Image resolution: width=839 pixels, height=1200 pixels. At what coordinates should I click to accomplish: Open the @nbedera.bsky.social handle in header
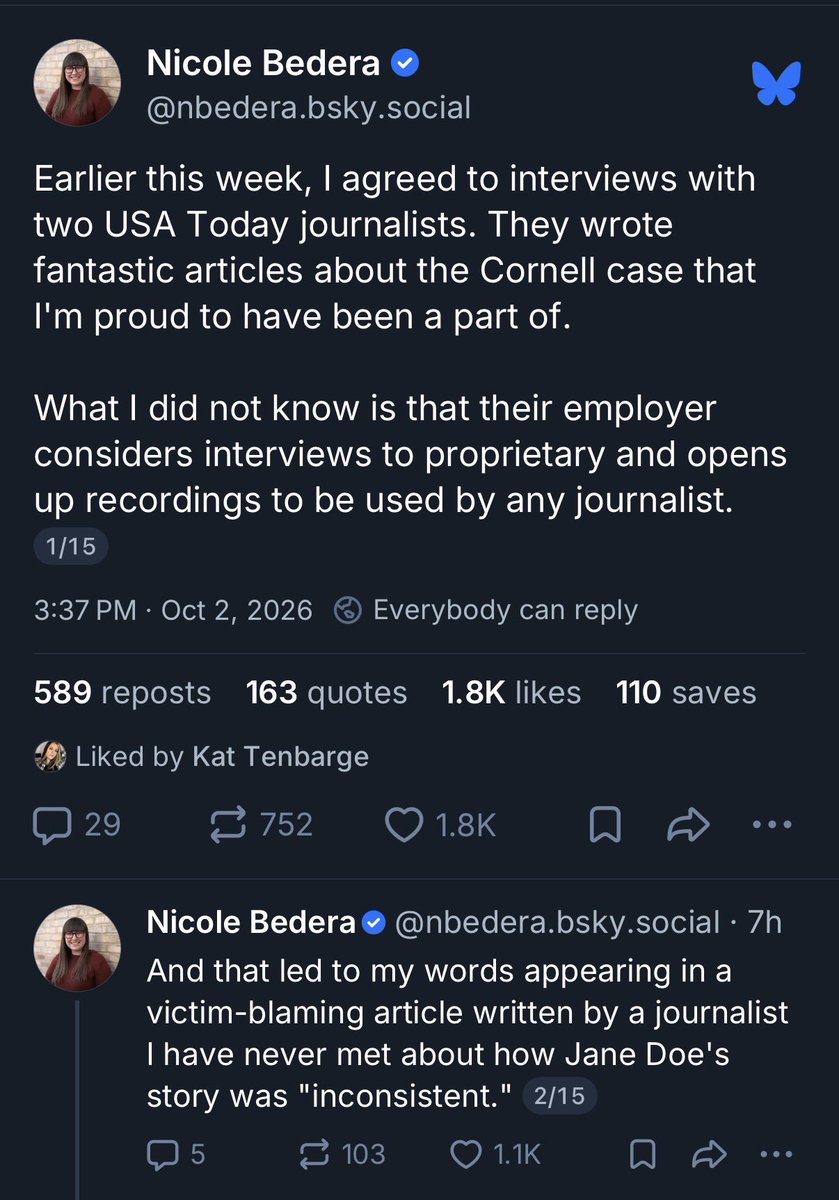[x=308, y=107]
